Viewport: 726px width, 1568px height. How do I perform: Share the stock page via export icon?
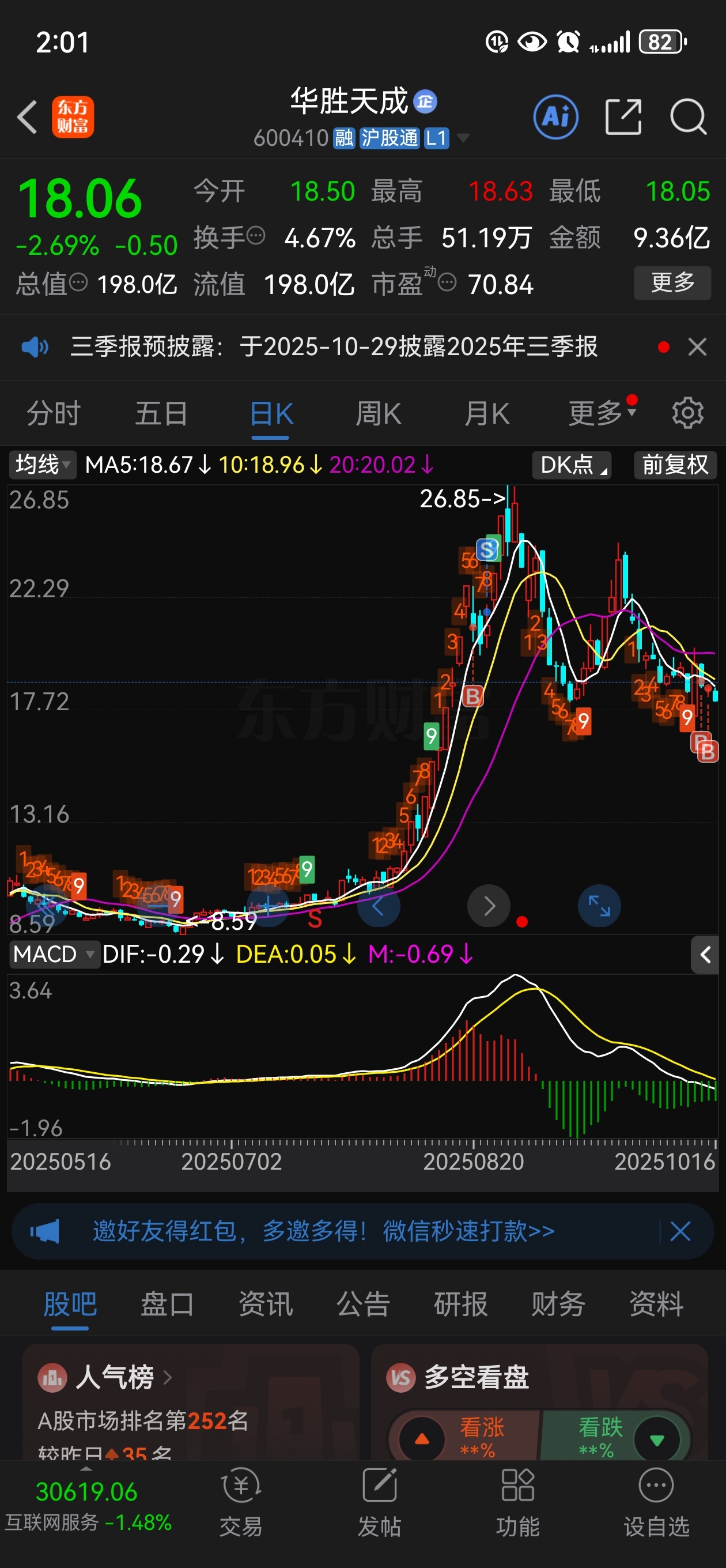tap(624, 116)
